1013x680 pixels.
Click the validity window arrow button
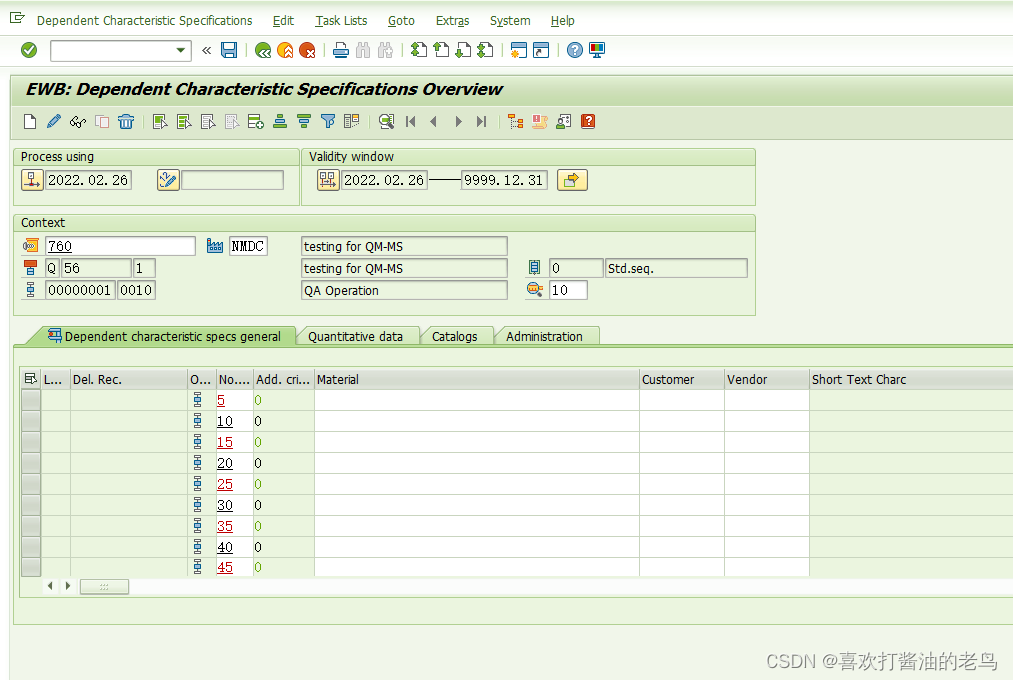click(x=572, y=180)
